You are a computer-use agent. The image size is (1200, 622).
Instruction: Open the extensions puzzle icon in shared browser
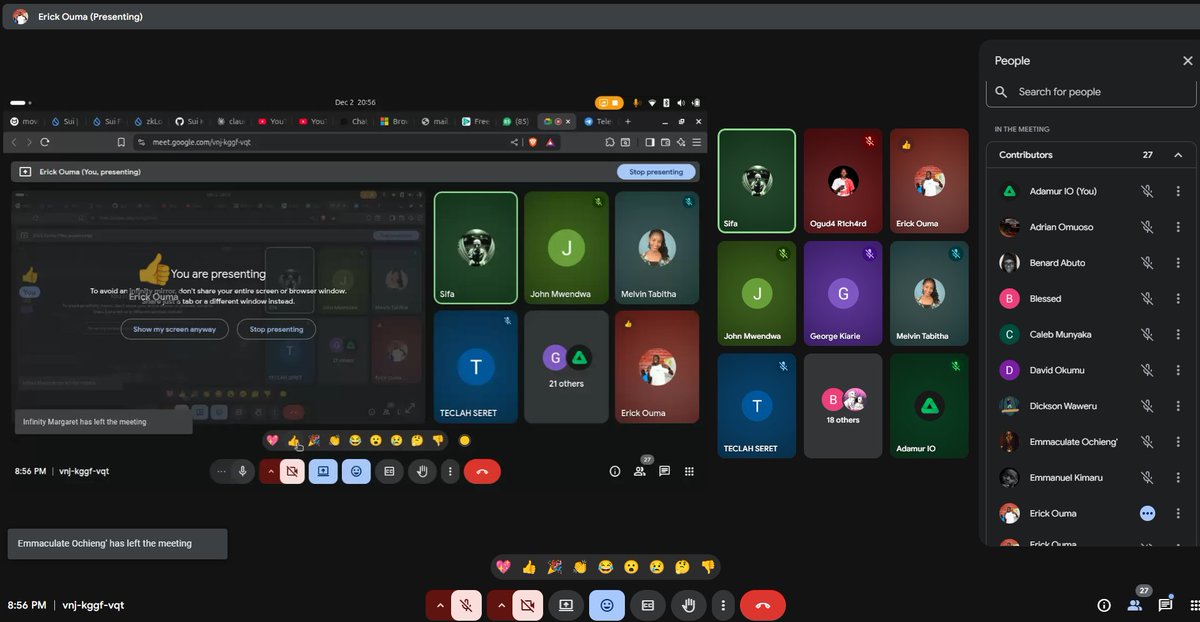610,142
